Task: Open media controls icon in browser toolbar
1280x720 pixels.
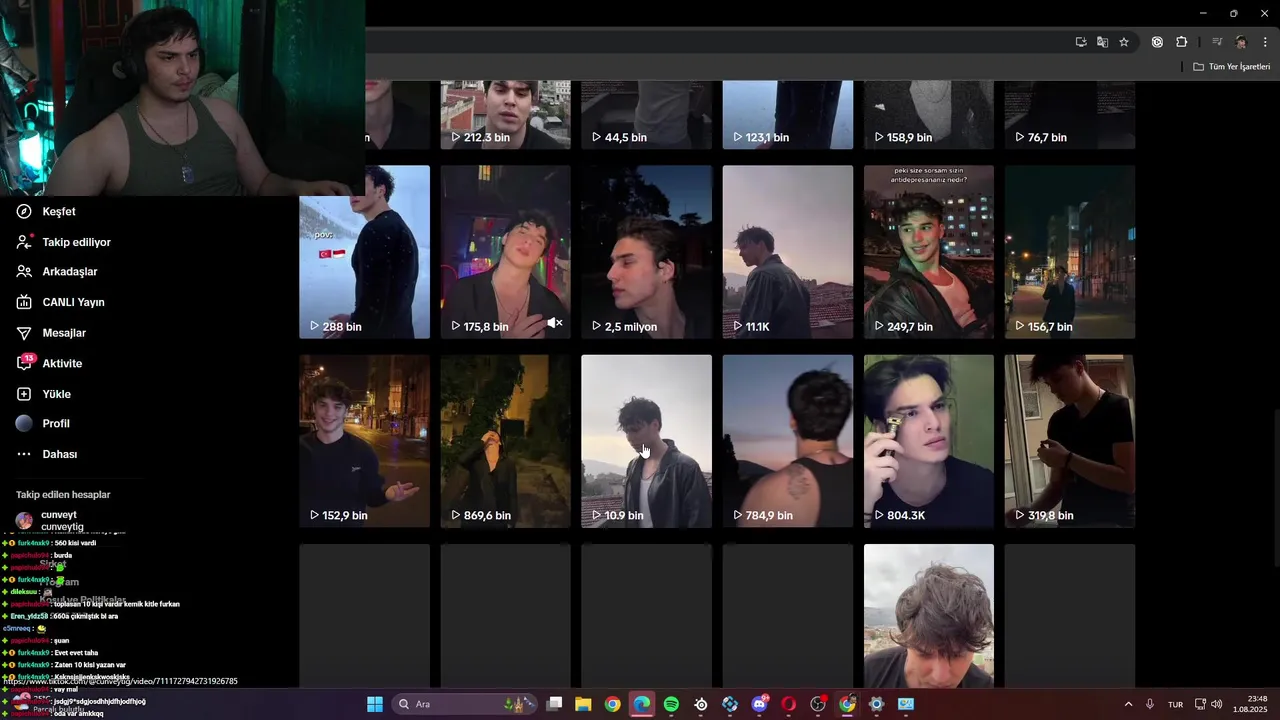Action: (1217, 42)
